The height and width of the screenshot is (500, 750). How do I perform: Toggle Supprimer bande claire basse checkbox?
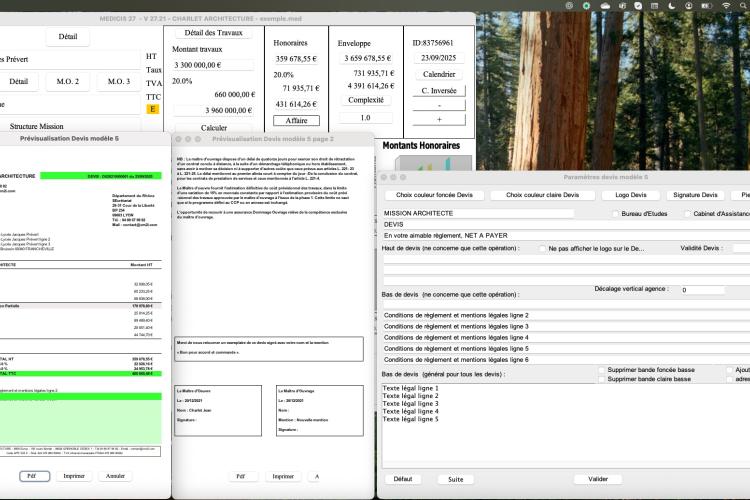602,379
